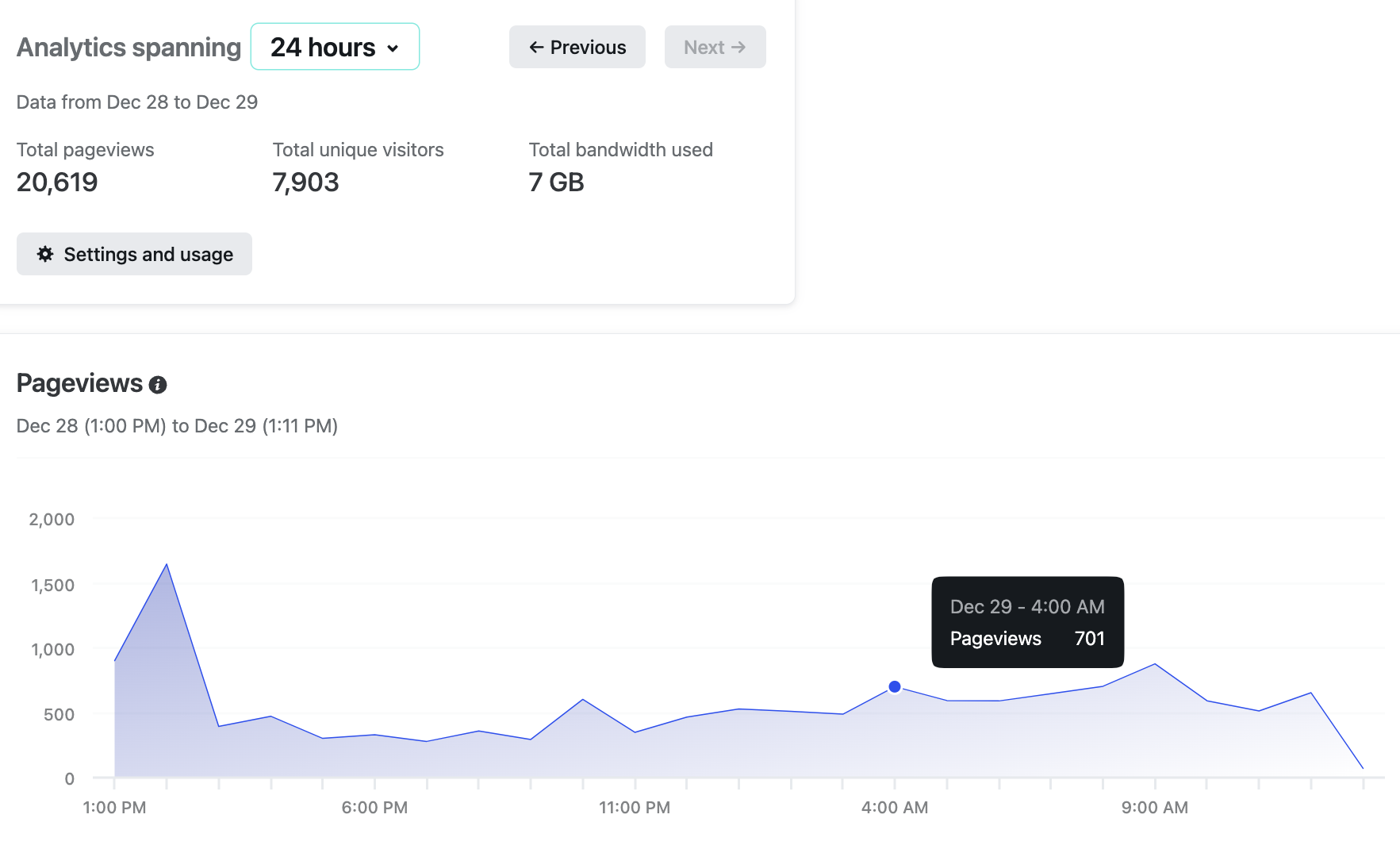Click the 20,619 total pageviews value
This screenshot has width=1400, height=849.
[x=57, y=182]
